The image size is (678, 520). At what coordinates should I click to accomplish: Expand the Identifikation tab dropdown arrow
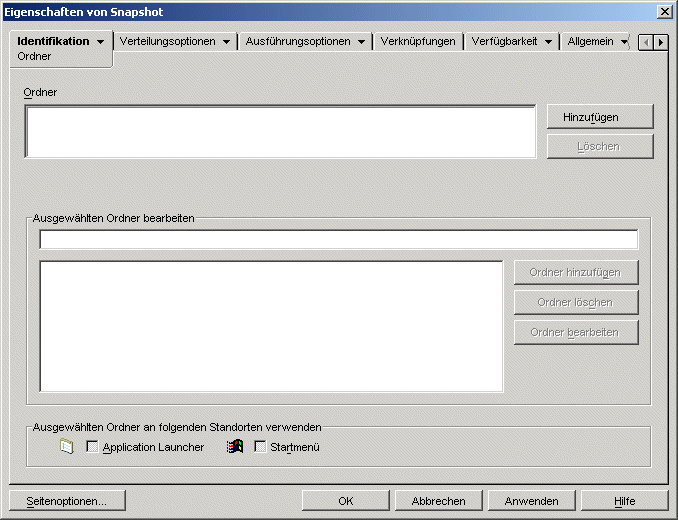point(100,42)
